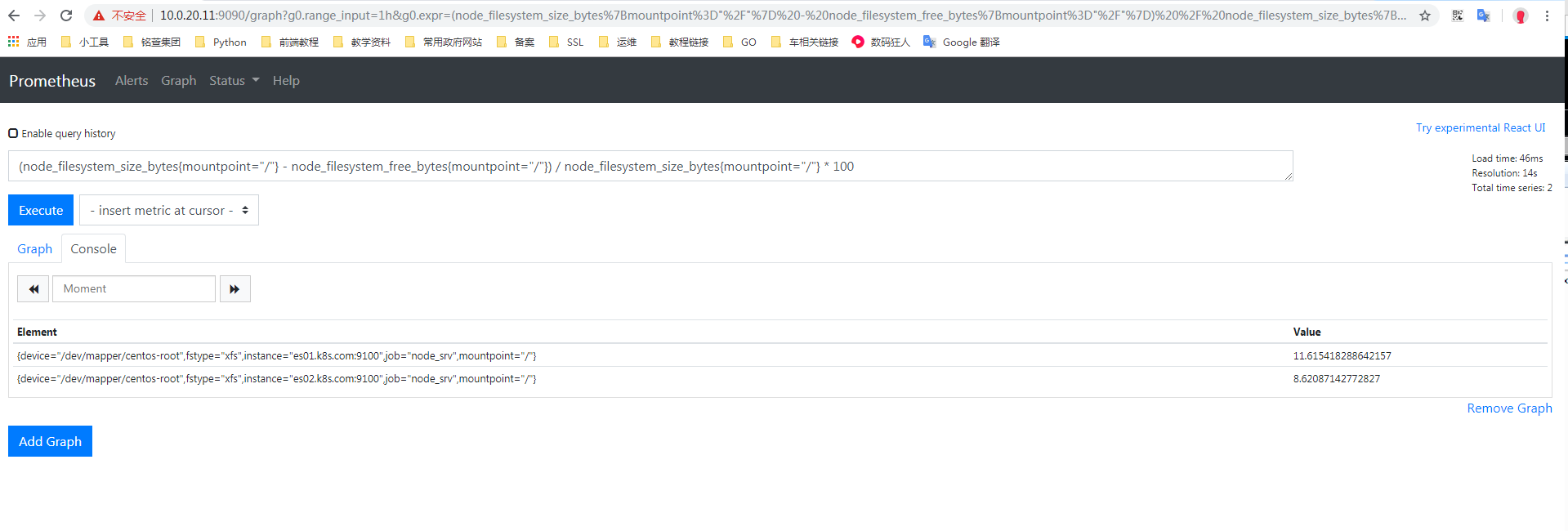The width and height of the screenshot is (1568, 531).
Task: Click value 8.62087142772827
Action: (x=1337, y=378)
